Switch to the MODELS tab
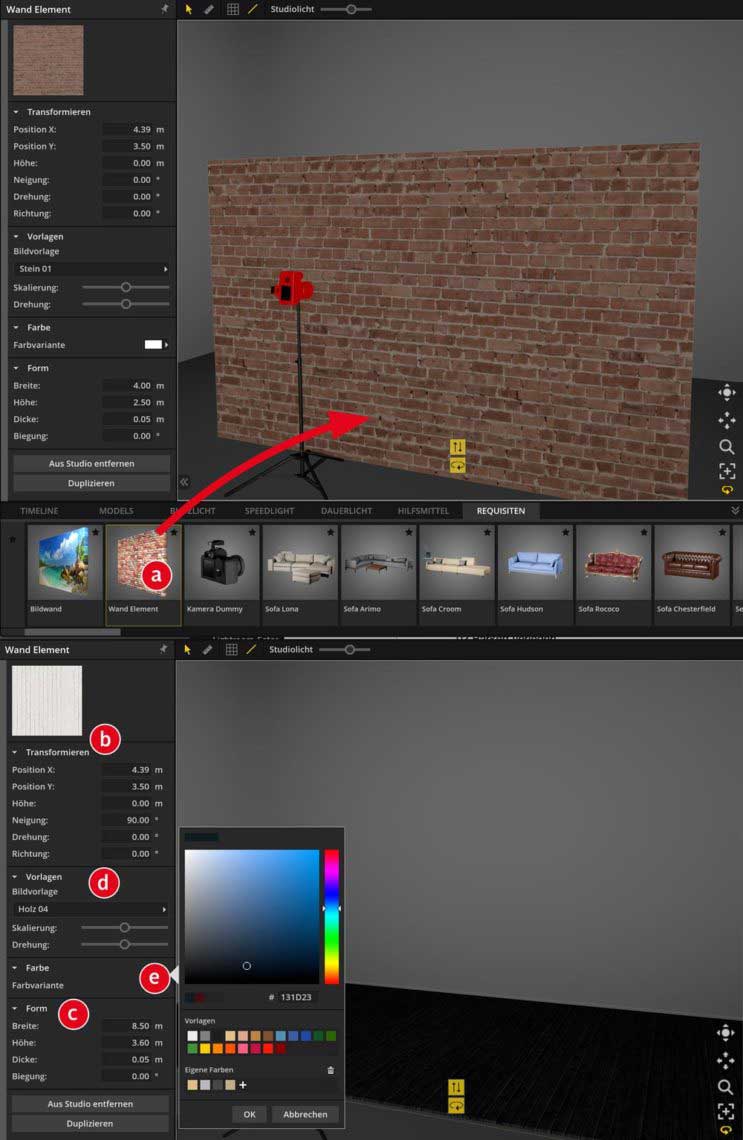Image resolution: width=743 pixels, height=1140 pixels. [x=116, y=510]
